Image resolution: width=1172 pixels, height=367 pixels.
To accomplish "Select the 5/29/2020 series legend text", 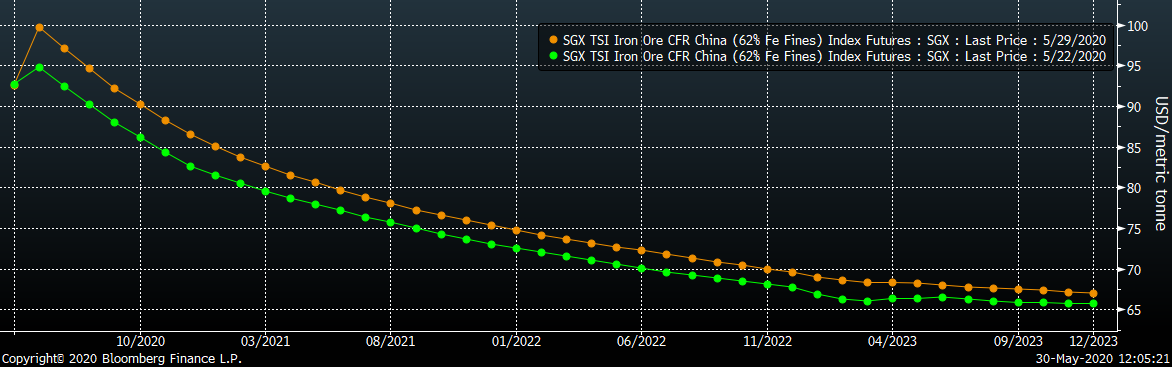I will coord(834,39).
